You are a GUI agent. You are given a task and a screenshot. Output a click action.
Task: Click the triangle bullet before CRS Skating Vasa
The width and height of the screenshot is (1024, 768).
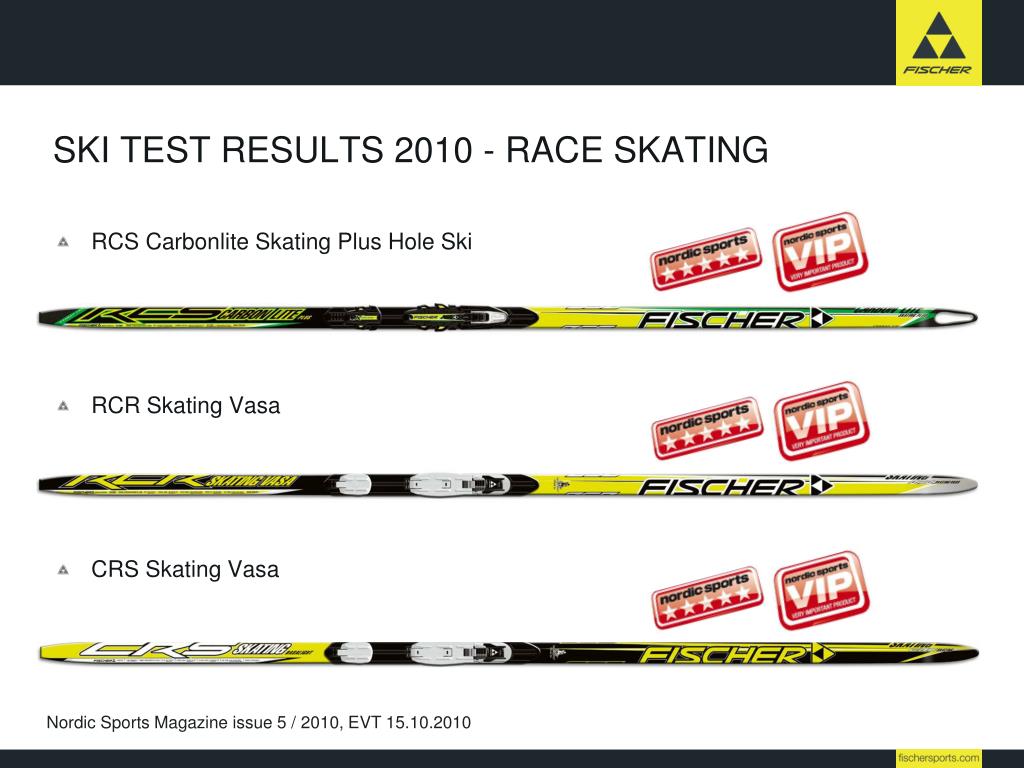[x=63, y=570]
